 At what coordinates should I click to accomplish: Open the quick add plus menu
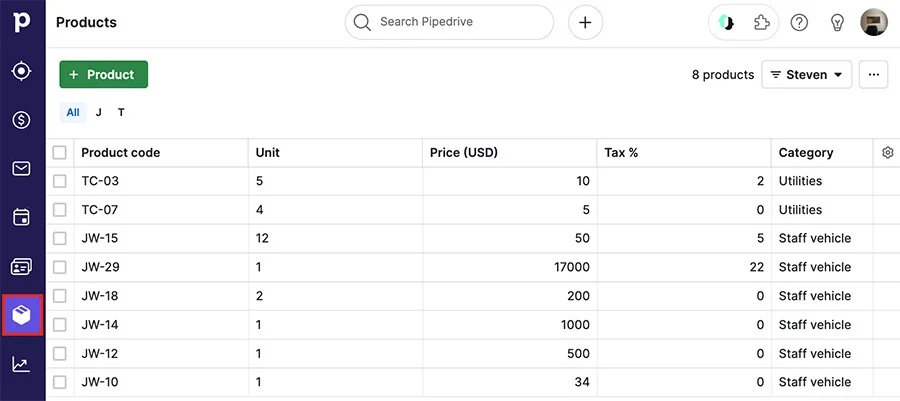click(x=585, y=22)
